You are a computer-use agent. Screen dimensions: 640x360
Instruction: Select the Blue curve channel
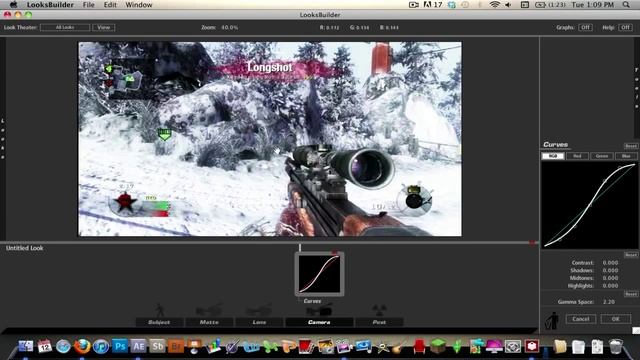pyautogui.click(x=626, y=156)
